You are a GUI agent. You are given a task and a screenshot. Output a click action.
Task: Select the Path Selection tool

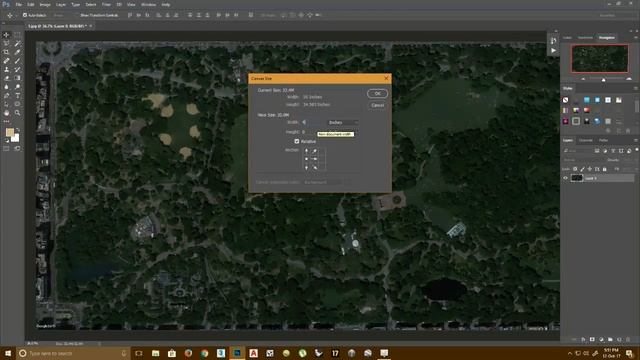[6, 104]
